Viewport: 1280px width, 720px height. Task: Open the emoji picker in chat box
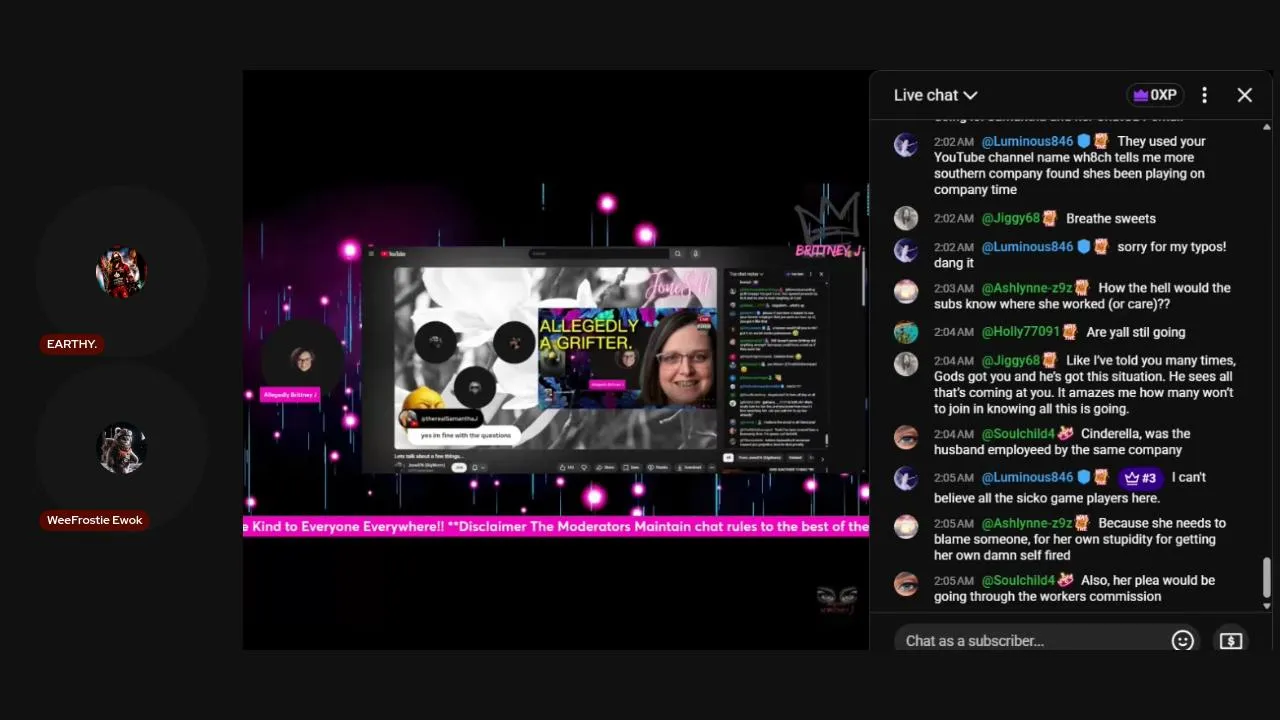tap(1182, 640)
